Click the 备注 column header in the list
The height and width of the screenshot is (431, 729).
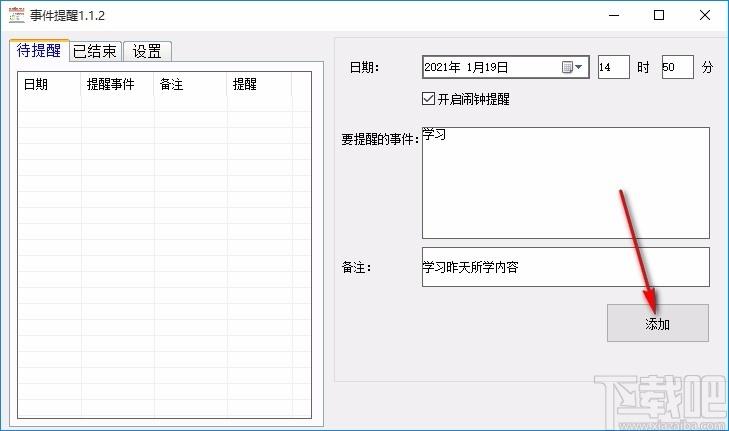pos(190,85)
